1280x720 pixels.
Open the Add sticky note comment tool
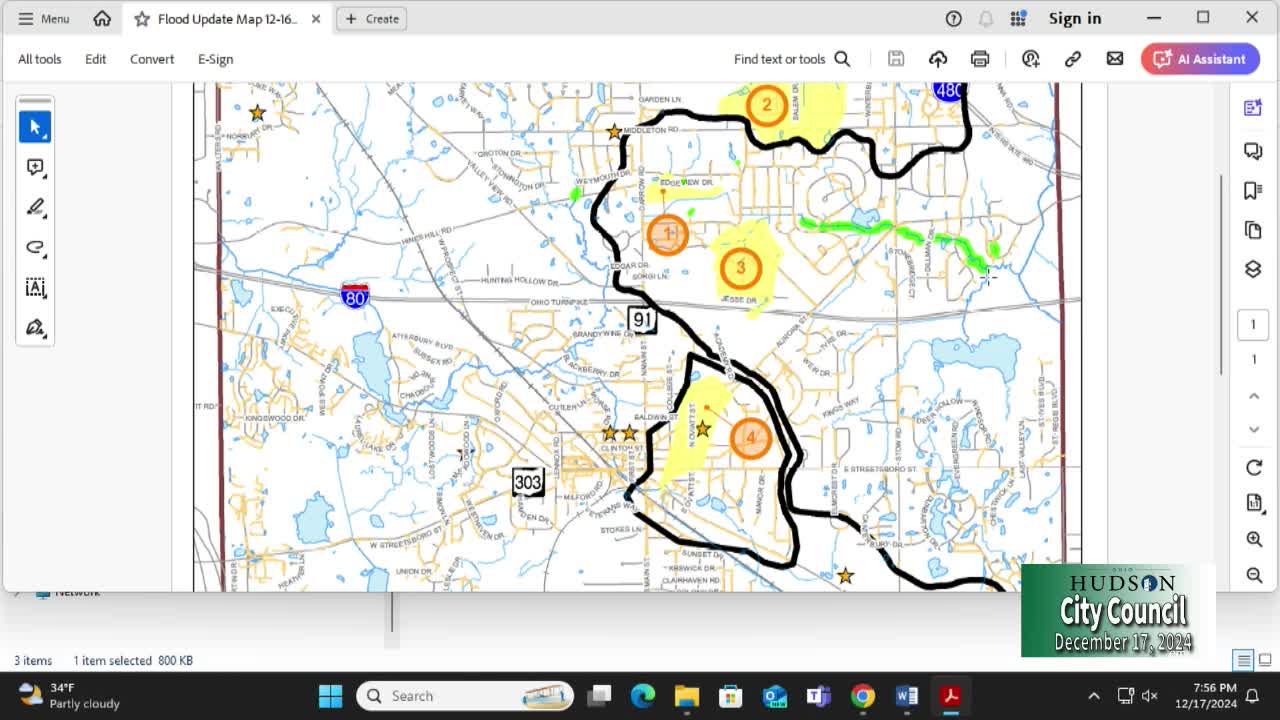pyautogui.click(x=35, y=167)
